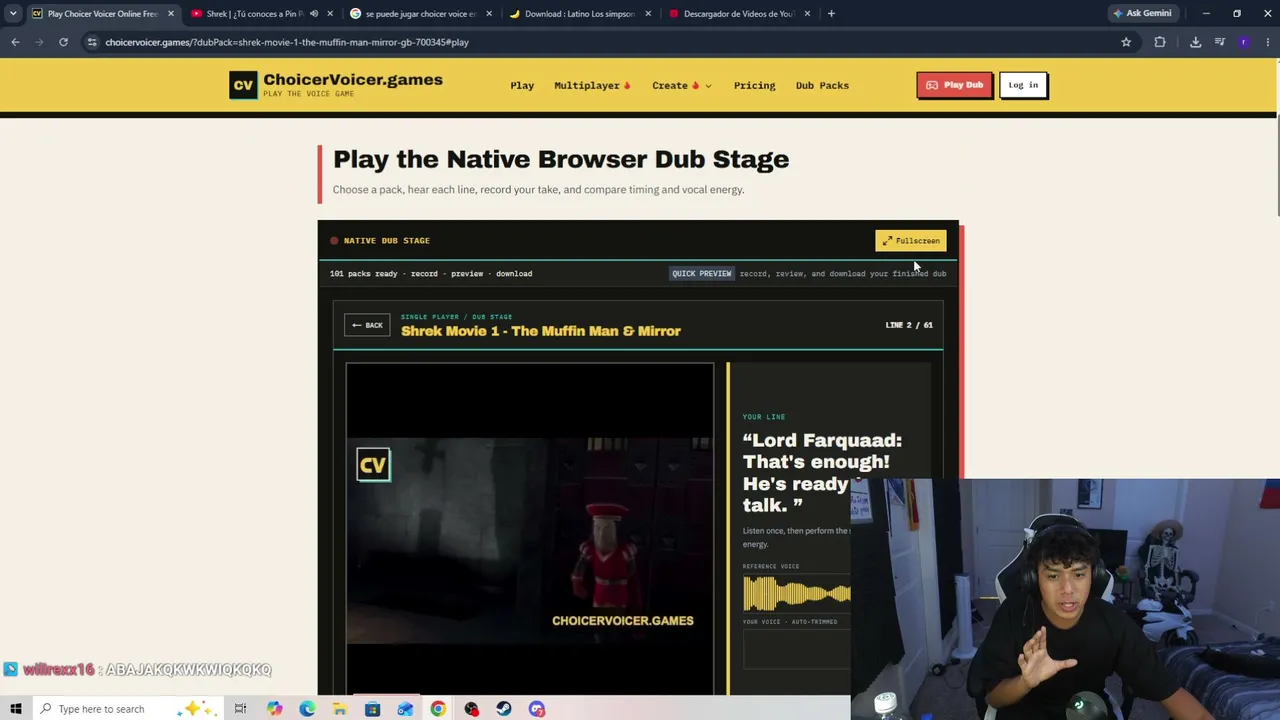Open the Discord icon on taskbar
Image resolution: width=1280 pixels, height=720 pixels.
coord(537,709)
